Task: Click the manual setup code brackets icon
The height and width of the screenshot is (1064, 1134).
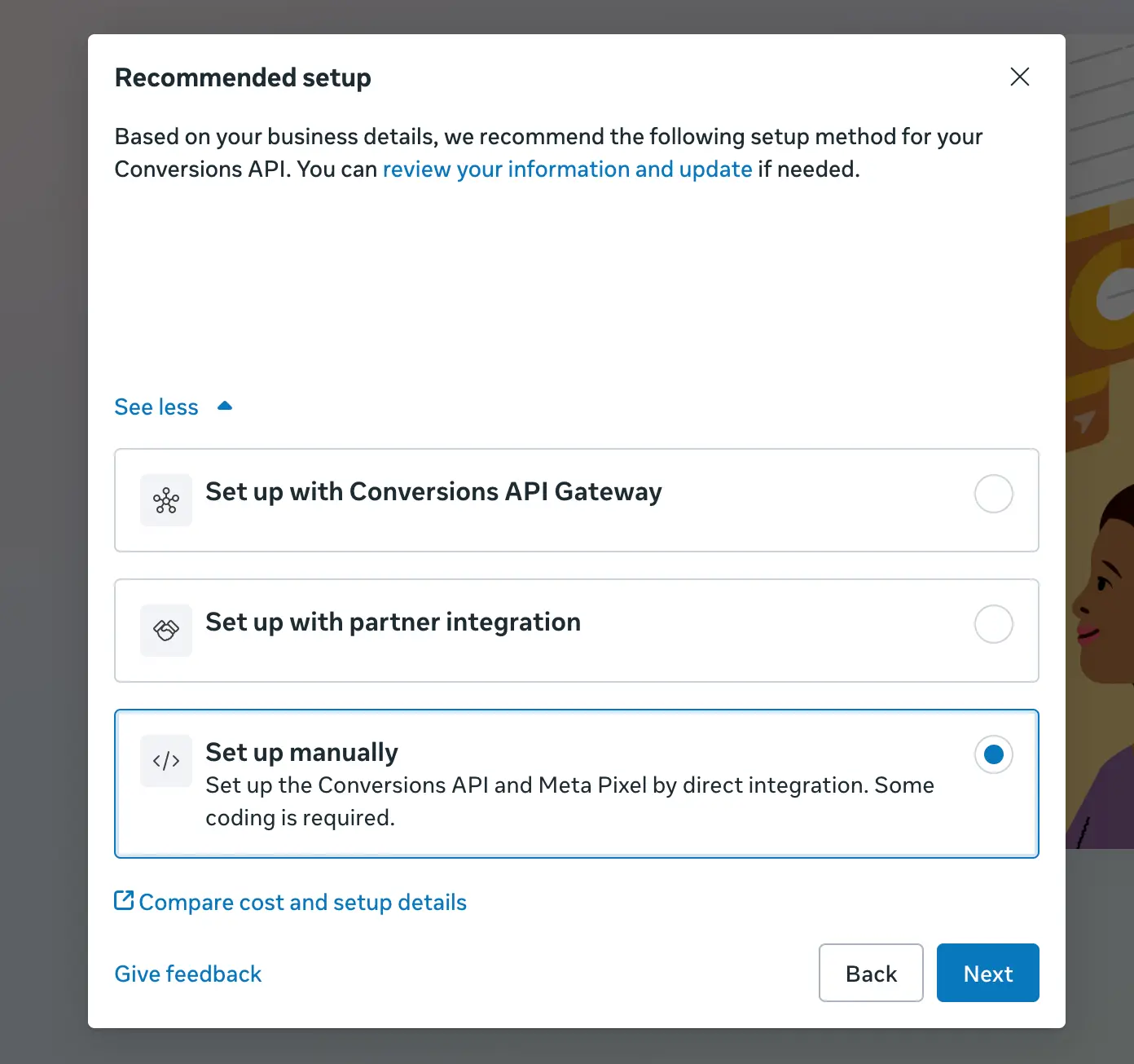Action: [x=166, y=761]
